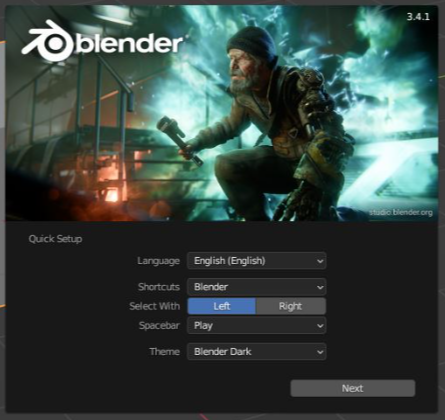445x420 pixels.
Task: Open the Language dropdown showing English (English)
Action: pyautogui.click(x=257, y=261)
